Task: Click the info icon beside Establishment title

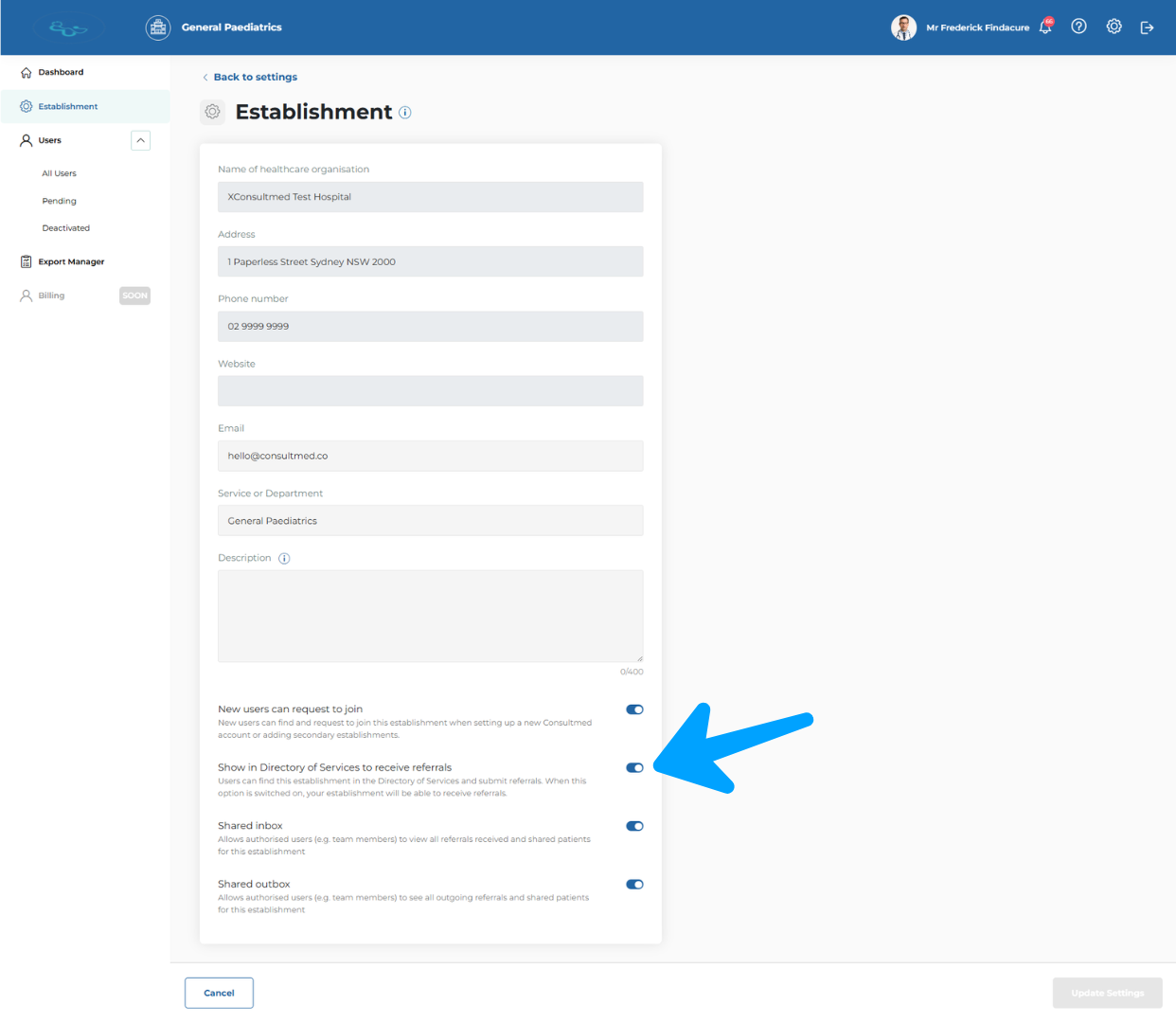Action: pyautogui.click(x=405, y=113)
